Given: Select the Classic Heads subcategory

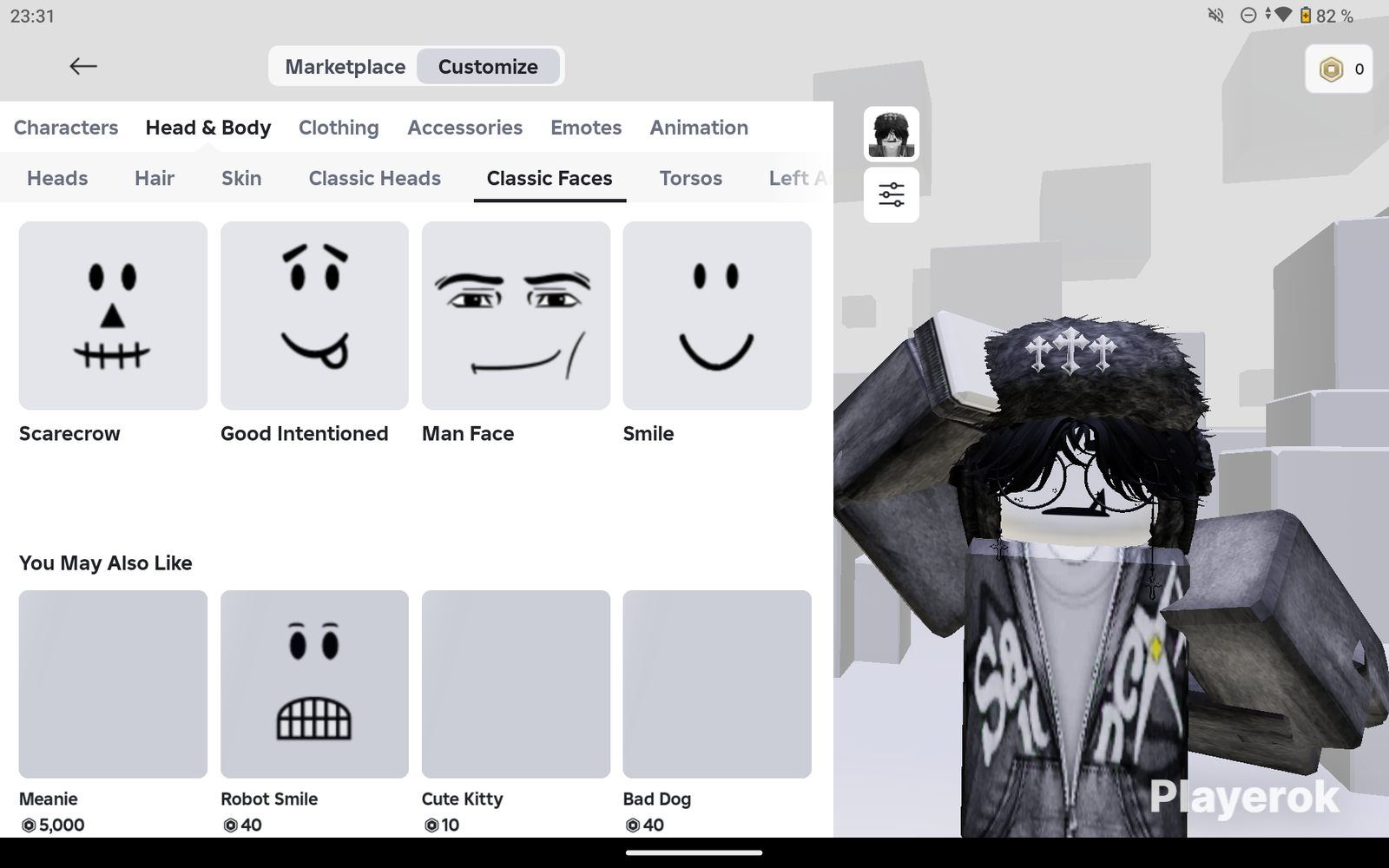Looking at the screenshot, I should (x=375, y=178).
